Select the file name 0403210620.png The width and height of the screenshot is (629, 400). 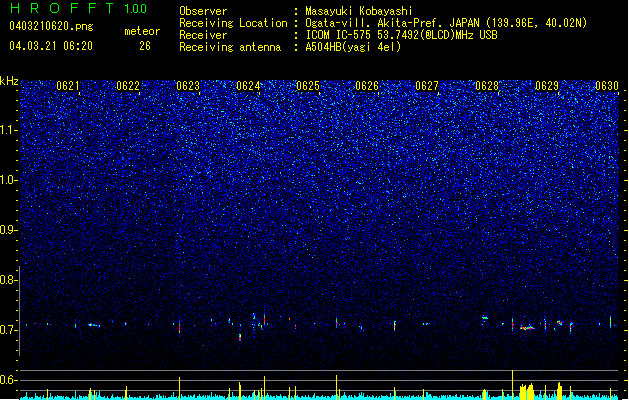(51, 26)
